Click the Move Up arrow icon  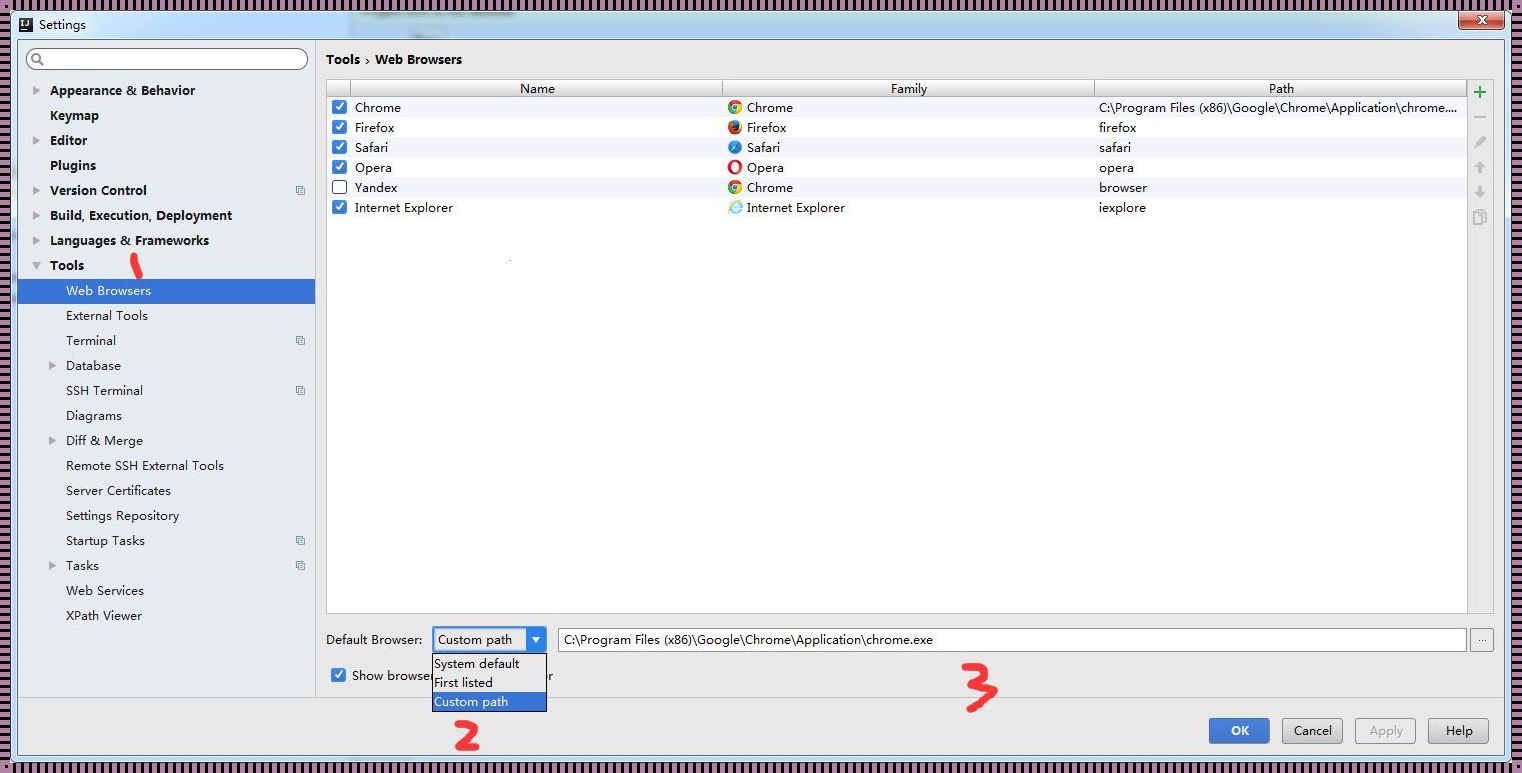coord(1480,167)
